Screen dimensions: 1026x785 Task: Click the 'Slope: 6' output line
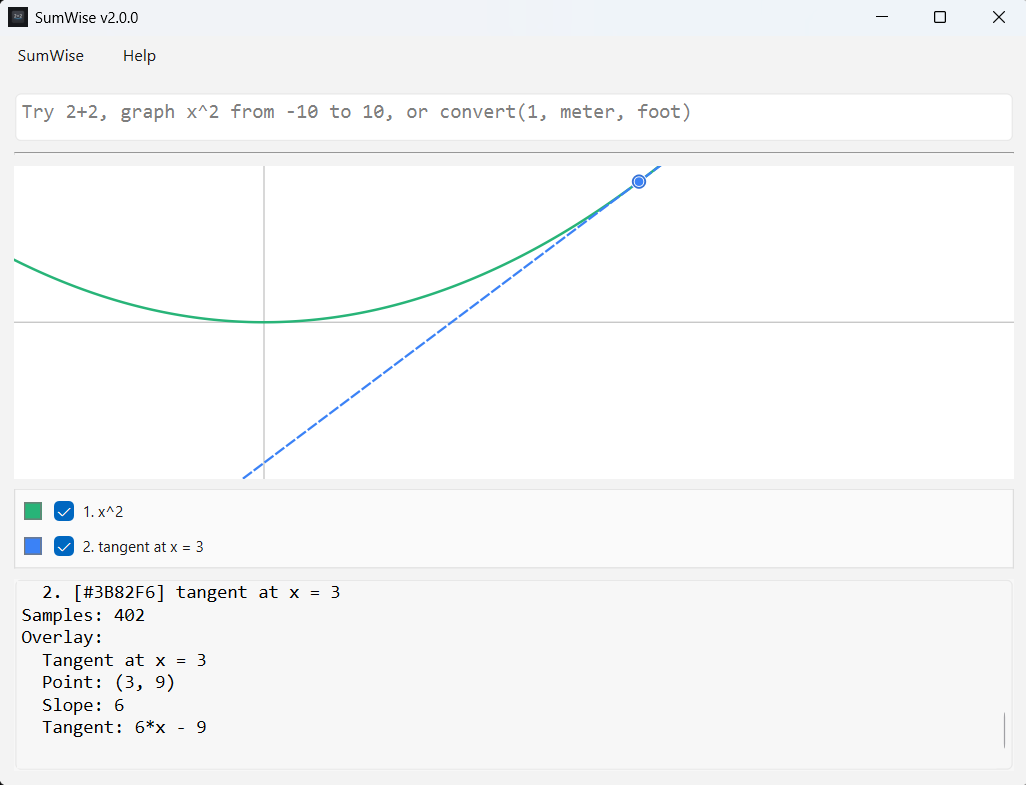(83, 705)
